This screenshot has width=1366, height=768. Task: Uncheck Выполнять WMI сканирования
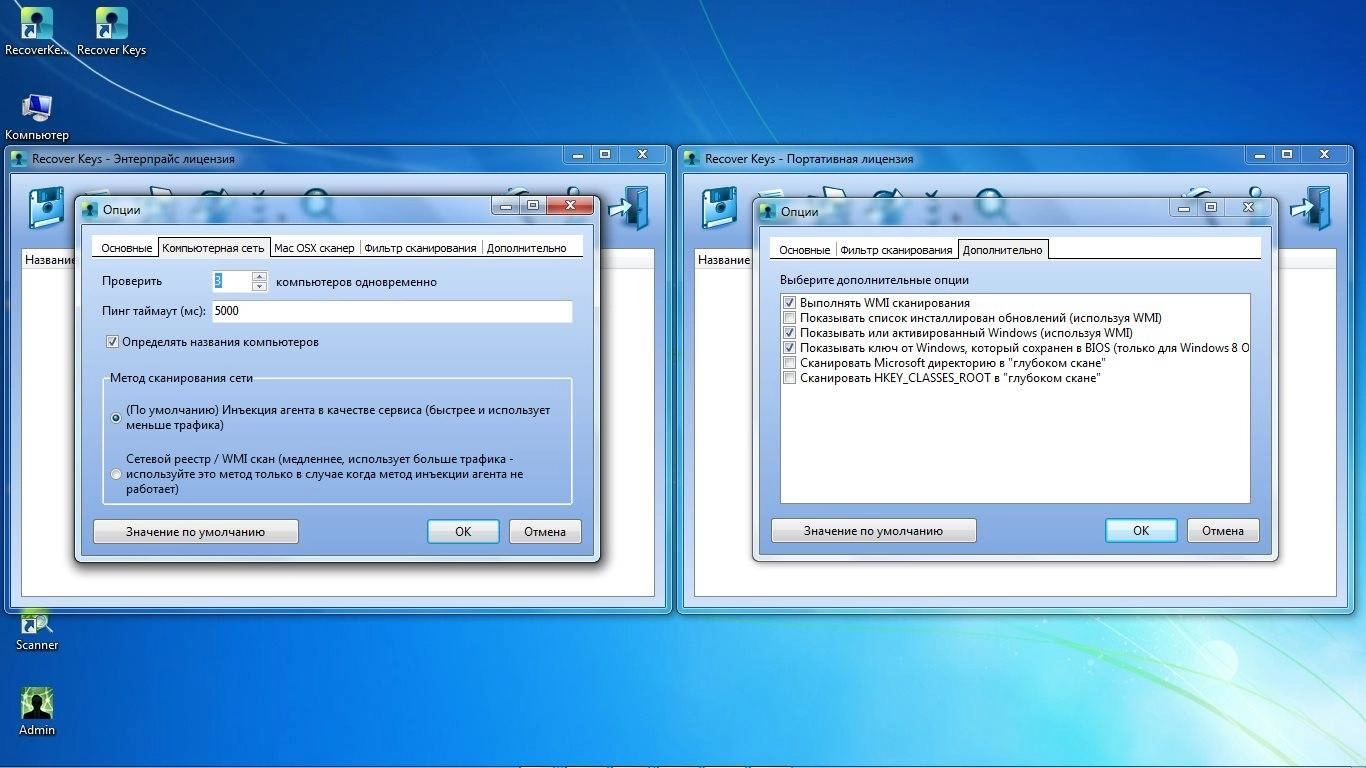pyautogui.click(x=790, y=303)
